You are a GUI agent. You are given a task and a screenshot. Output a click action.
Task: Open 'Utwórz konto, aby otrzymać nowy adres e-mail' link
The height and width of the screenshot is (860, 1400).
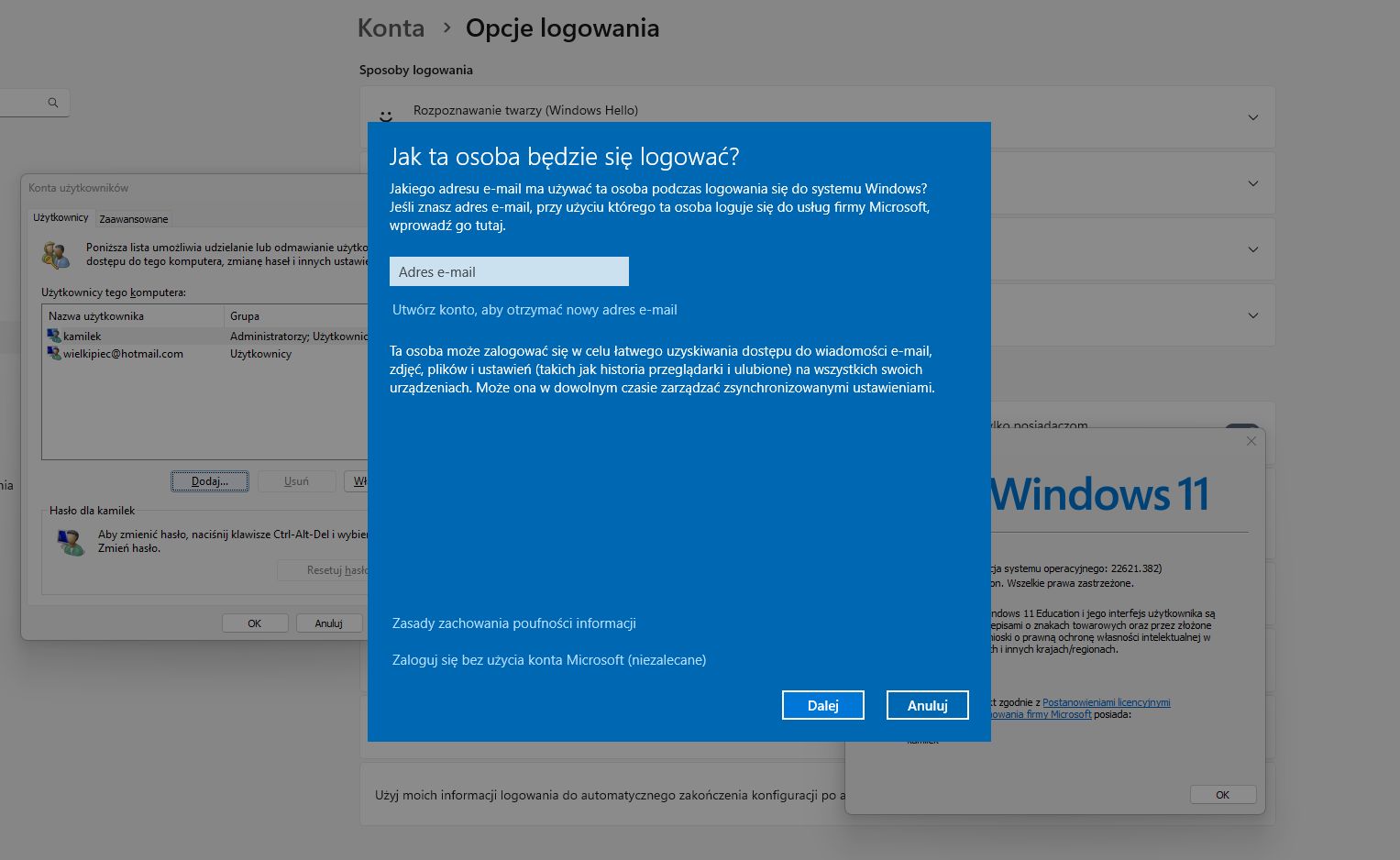click(x=535, y=310)
